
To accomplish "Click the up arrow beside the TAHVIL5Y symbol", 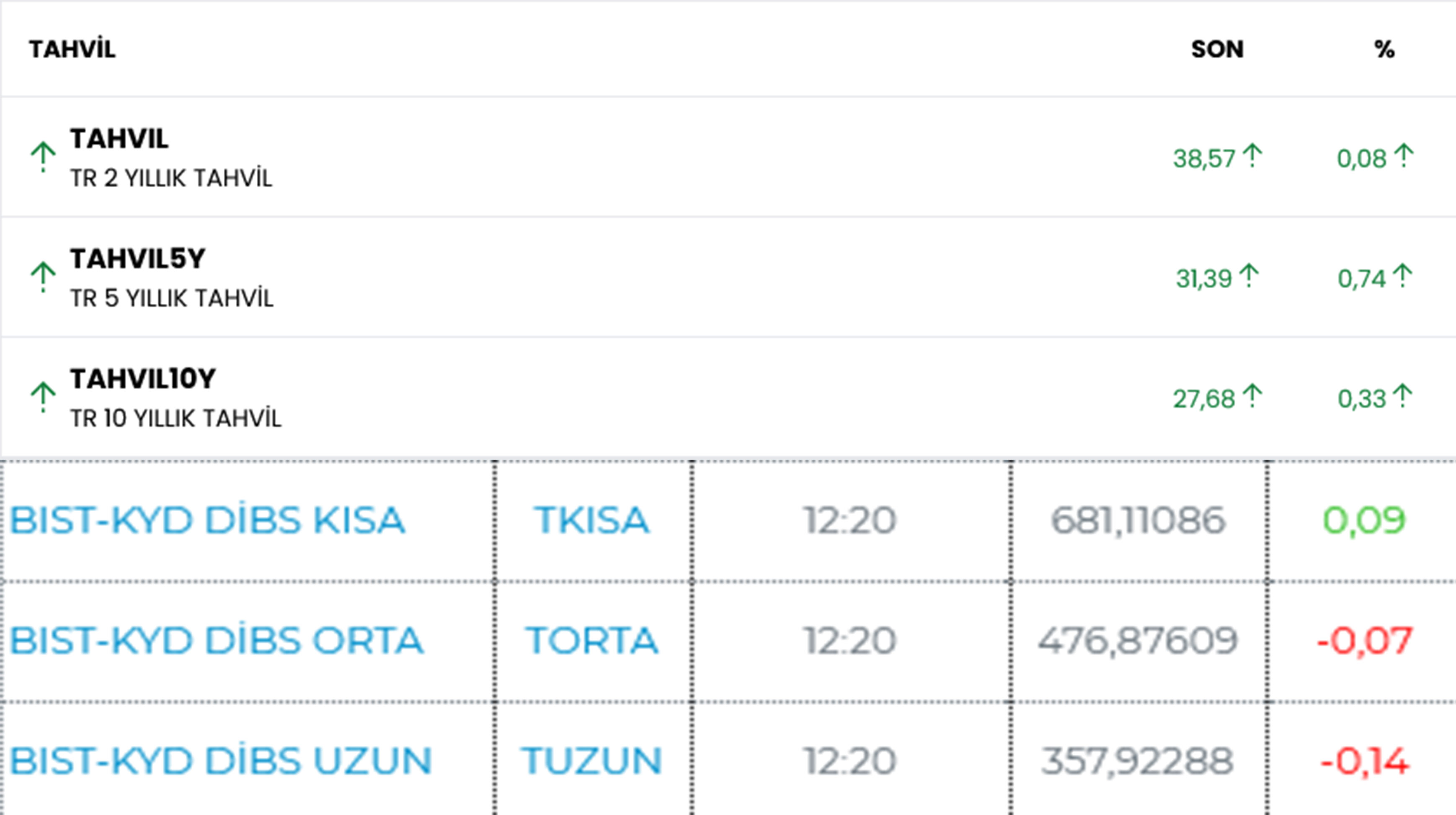I will pyautogui.click(x=43, y=277).
